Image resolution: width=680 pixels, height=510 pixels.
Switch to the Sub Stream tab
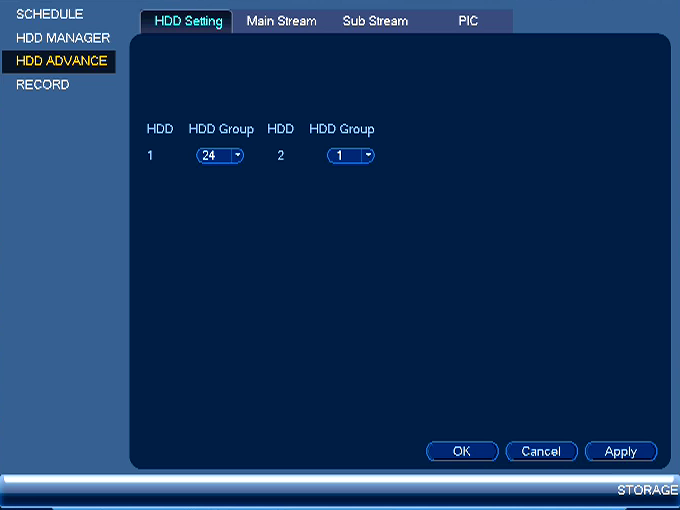click(x=375, y=21)
